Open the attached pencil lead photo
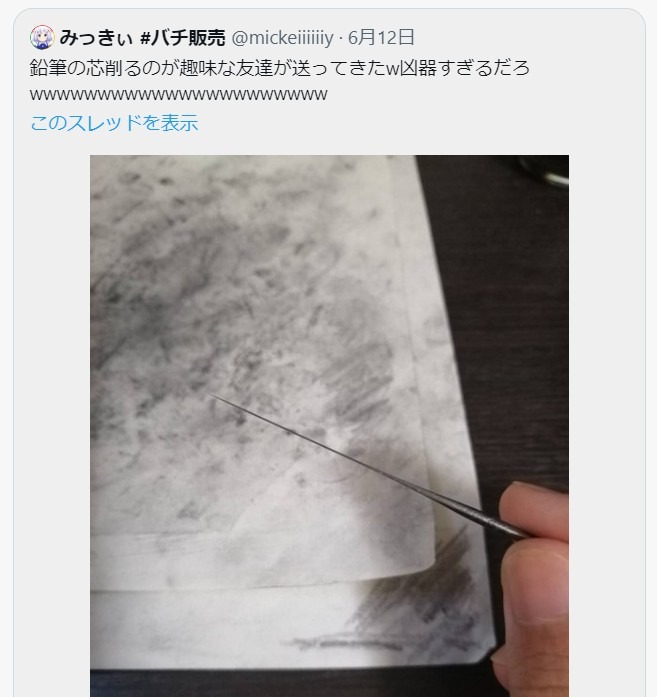This screenshot has width=657, height=697. coord(329,426)
